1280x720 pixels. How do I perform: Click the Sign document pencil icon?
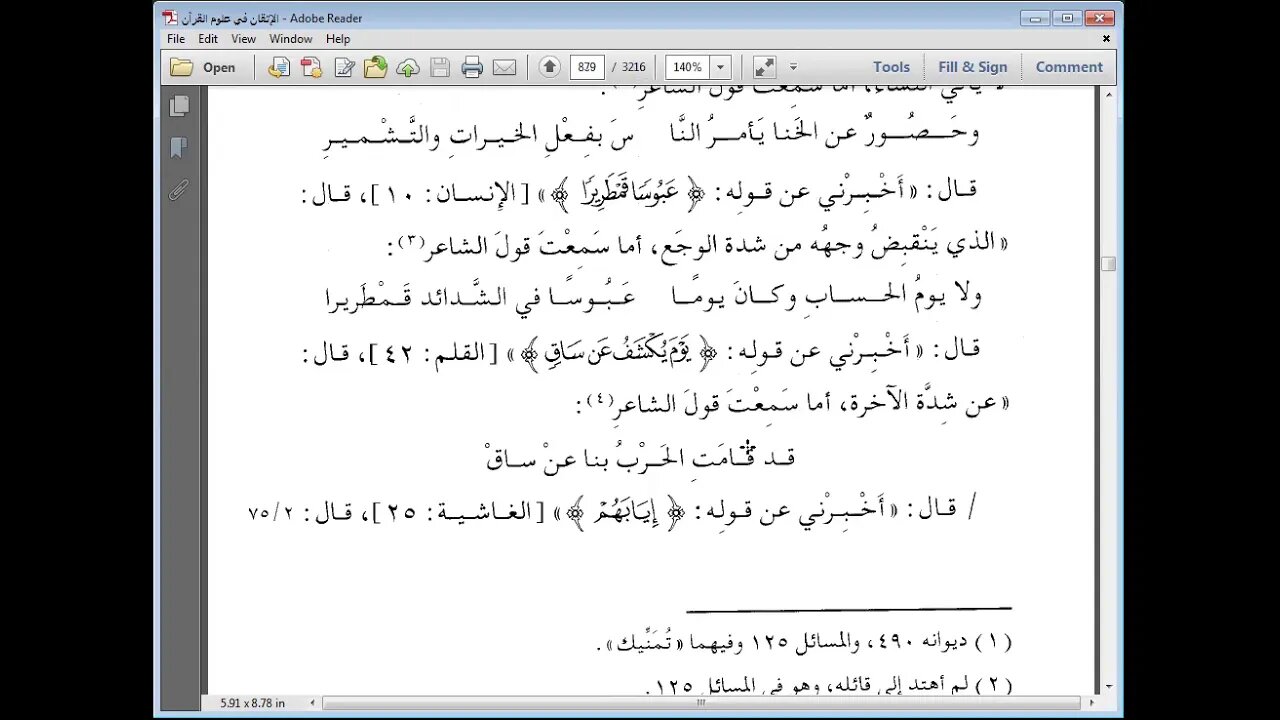coord(344,67)
